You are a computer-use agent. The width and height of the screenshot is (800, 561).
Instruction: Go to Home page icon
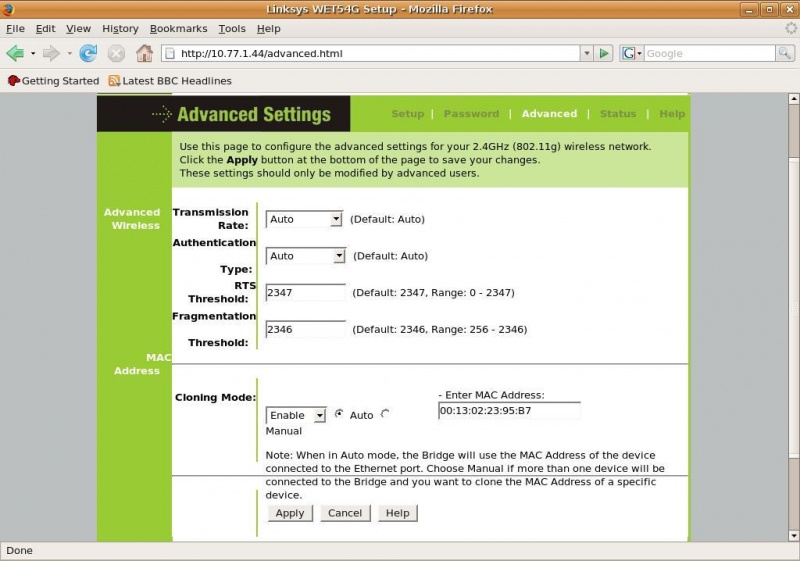tap(144, 53)
